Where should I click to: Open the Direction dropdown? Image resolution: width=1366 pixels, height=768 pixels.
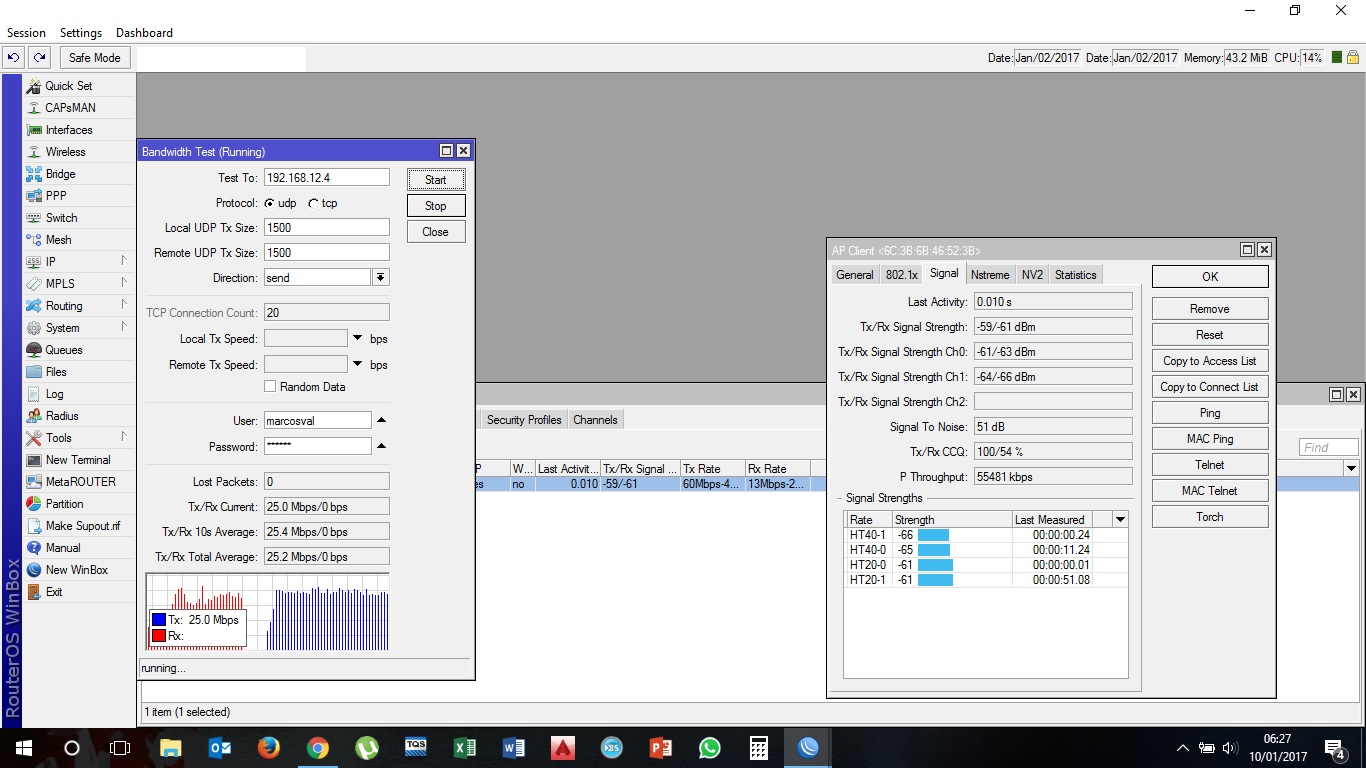(x=381, y=278)
